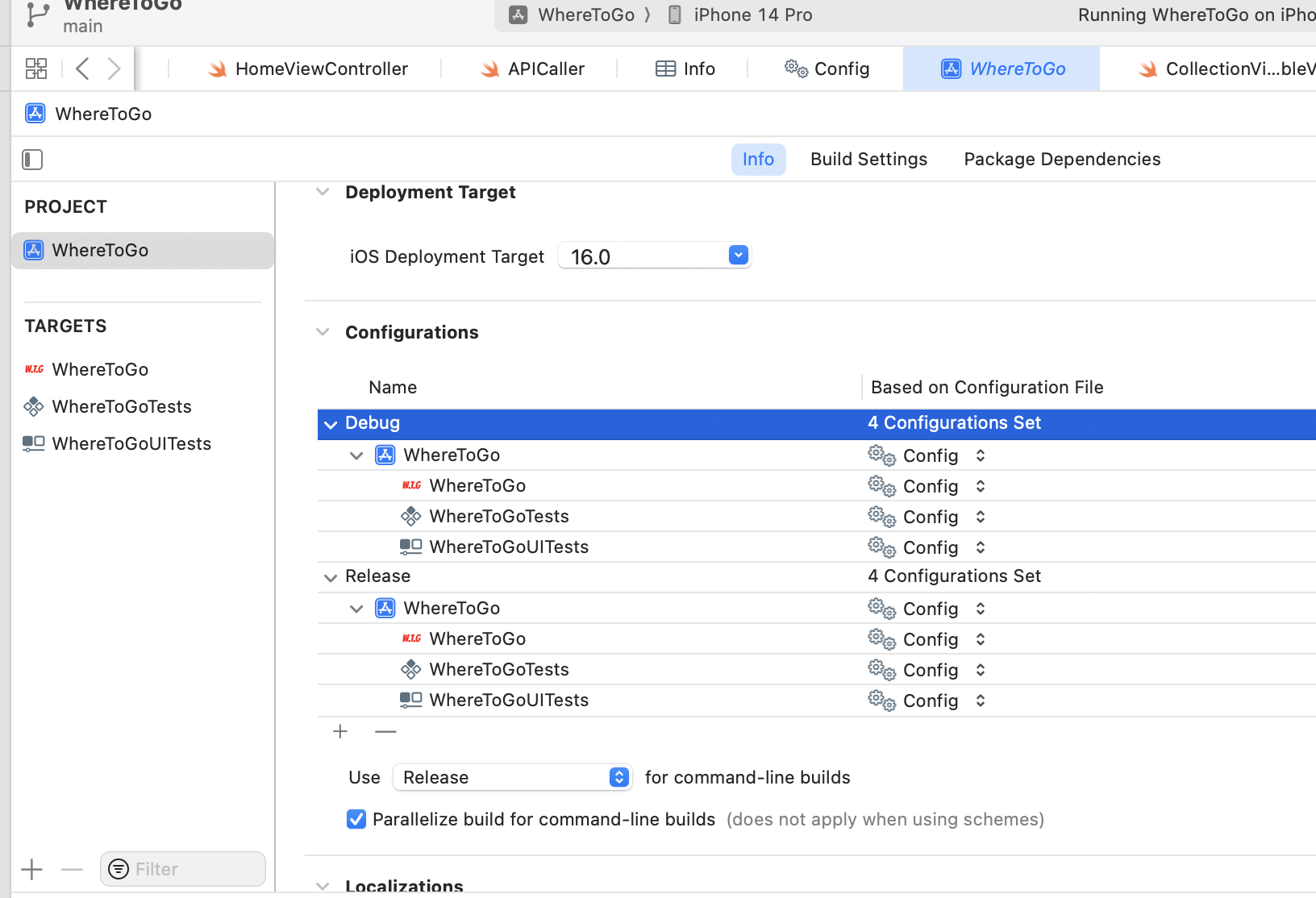Viewport: 1316px width, 898px height.
Task: Switch to the APICaller tab
Action: click(x=532, y=69)
